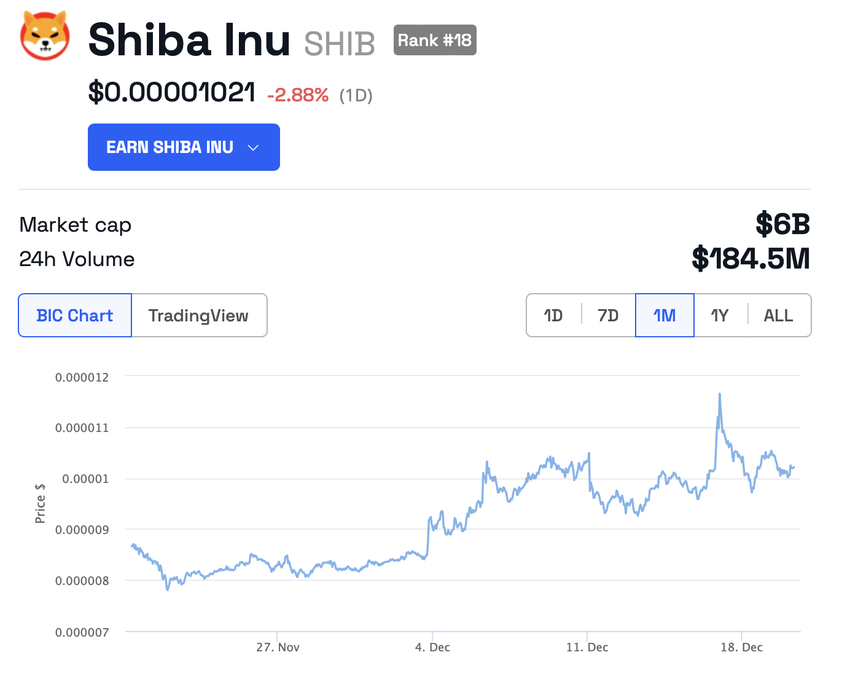Image resolution: width=850 pixels, height=687 pixels.
Task: Click the highest price spike on chart
Action: (719, 395)
